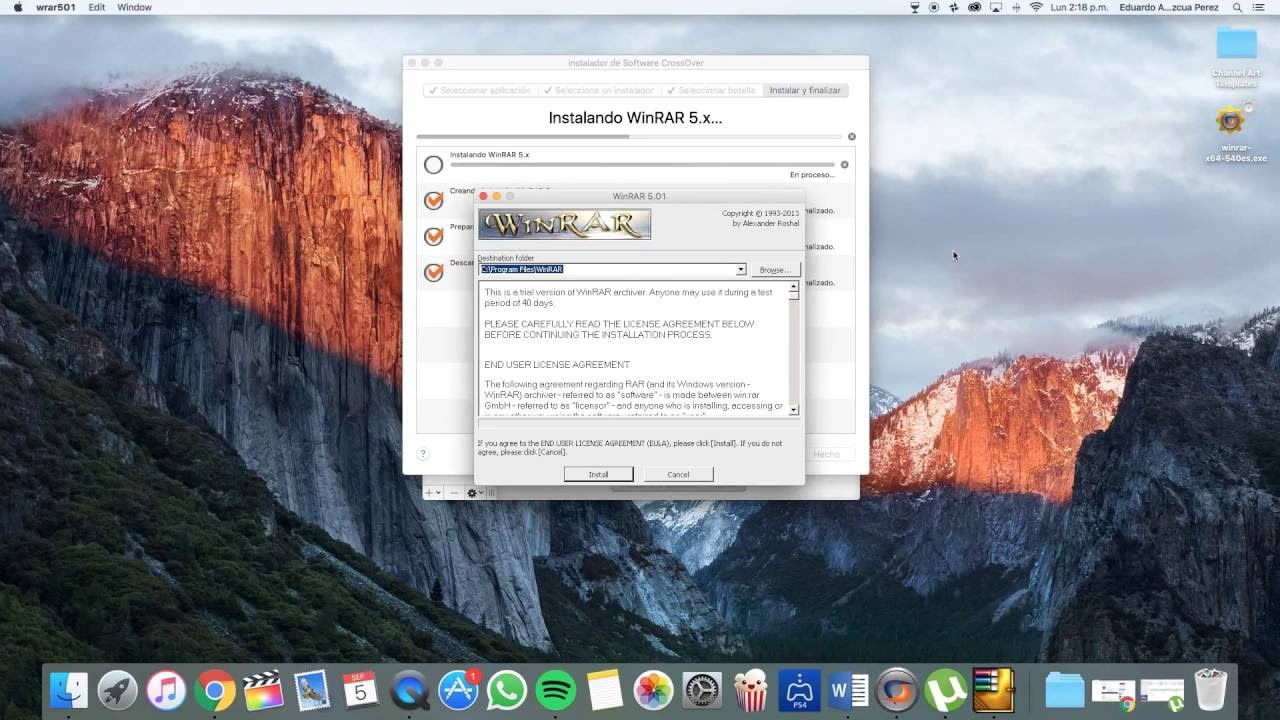The width and height of the screenshot is (1280, 720).
Task: Click the END USER LICENSE AGREEMENT heading
Action: pos(557,365)
